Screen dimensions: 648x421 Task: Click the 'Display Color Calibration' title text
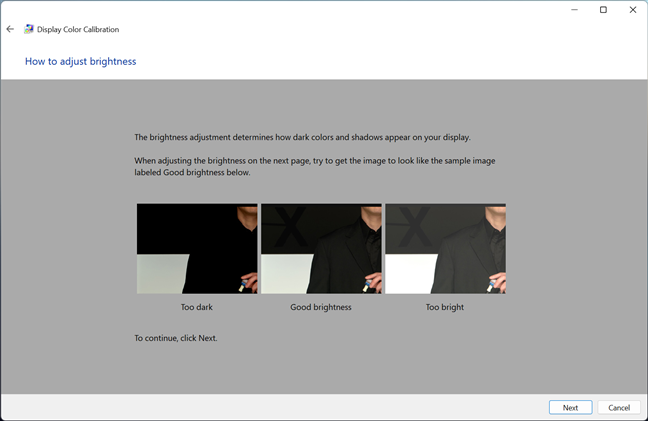click(78, 29)
